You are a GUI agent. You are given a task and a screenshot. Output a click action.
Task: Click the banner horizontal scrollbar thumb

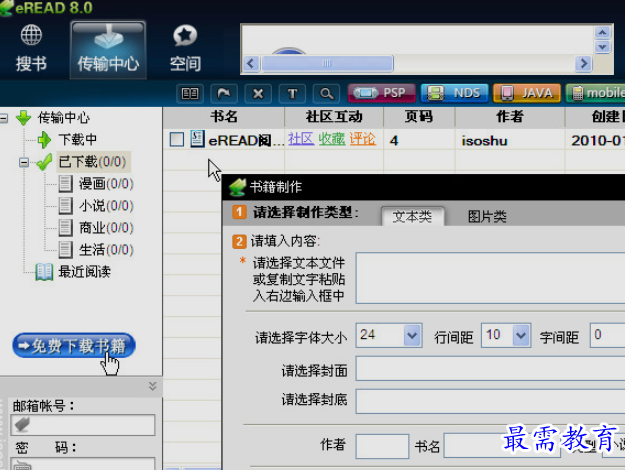point(327,63)
